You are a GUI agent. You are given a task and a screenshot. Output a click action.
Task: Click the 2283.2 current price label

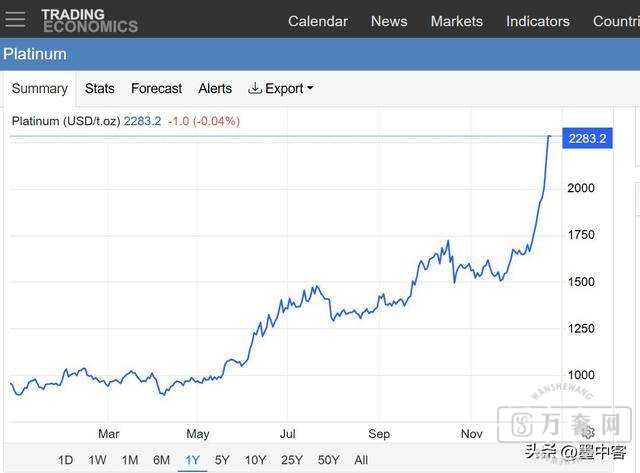point(587,138)
